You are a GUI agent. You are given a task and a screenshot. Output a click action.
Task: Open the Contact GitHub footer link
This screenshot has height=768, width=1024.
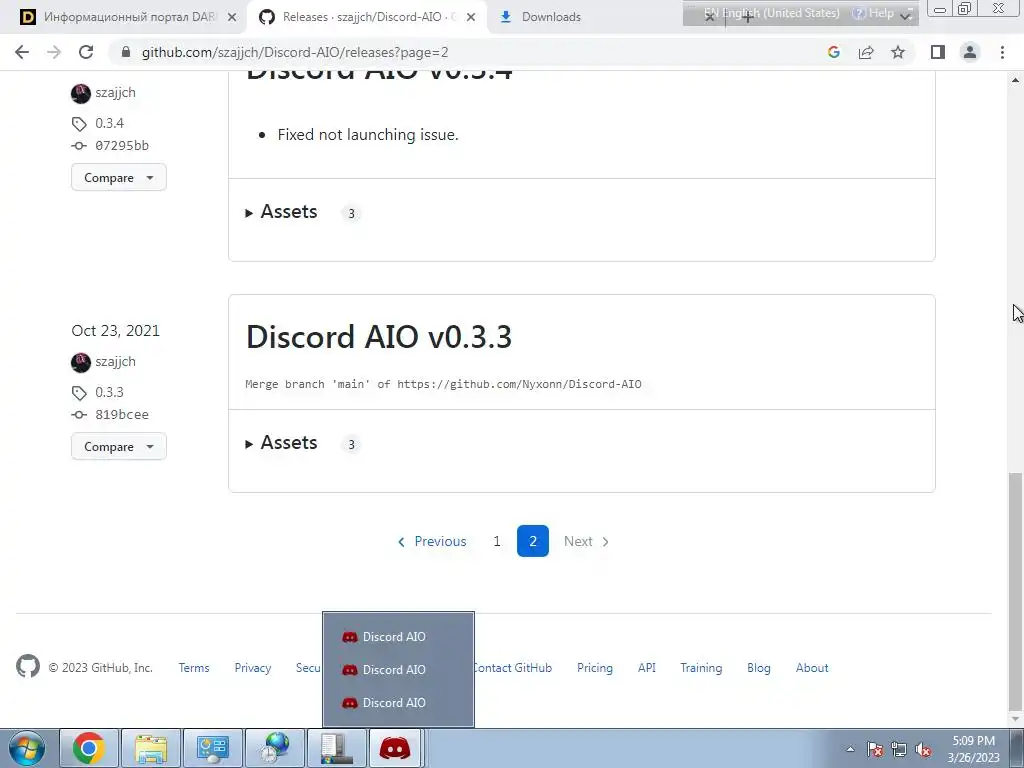[x=513, y=668]
